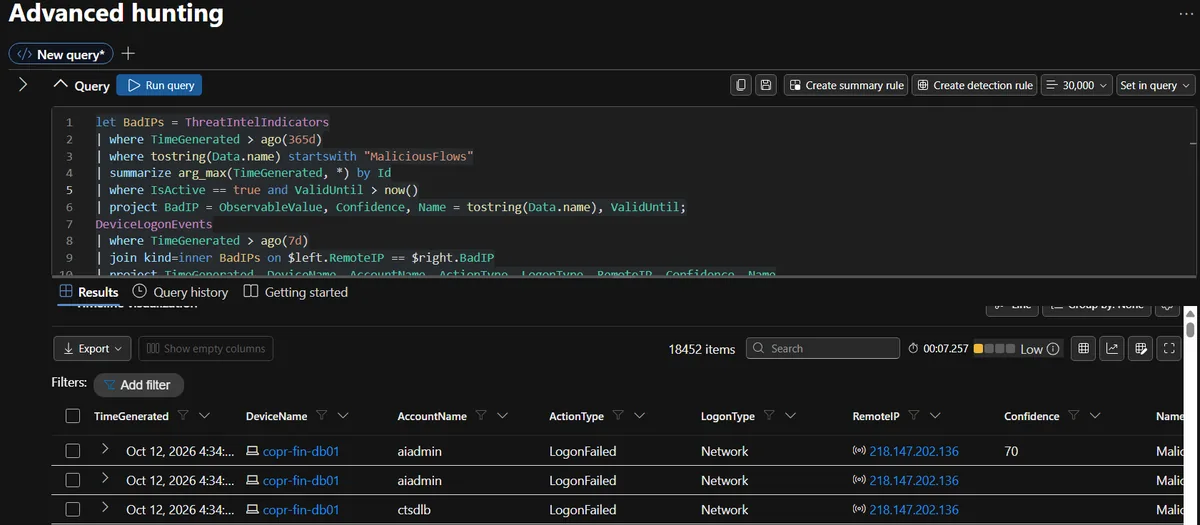
Task: Filter the TimeGenerated column
Action: pos(182,416)
